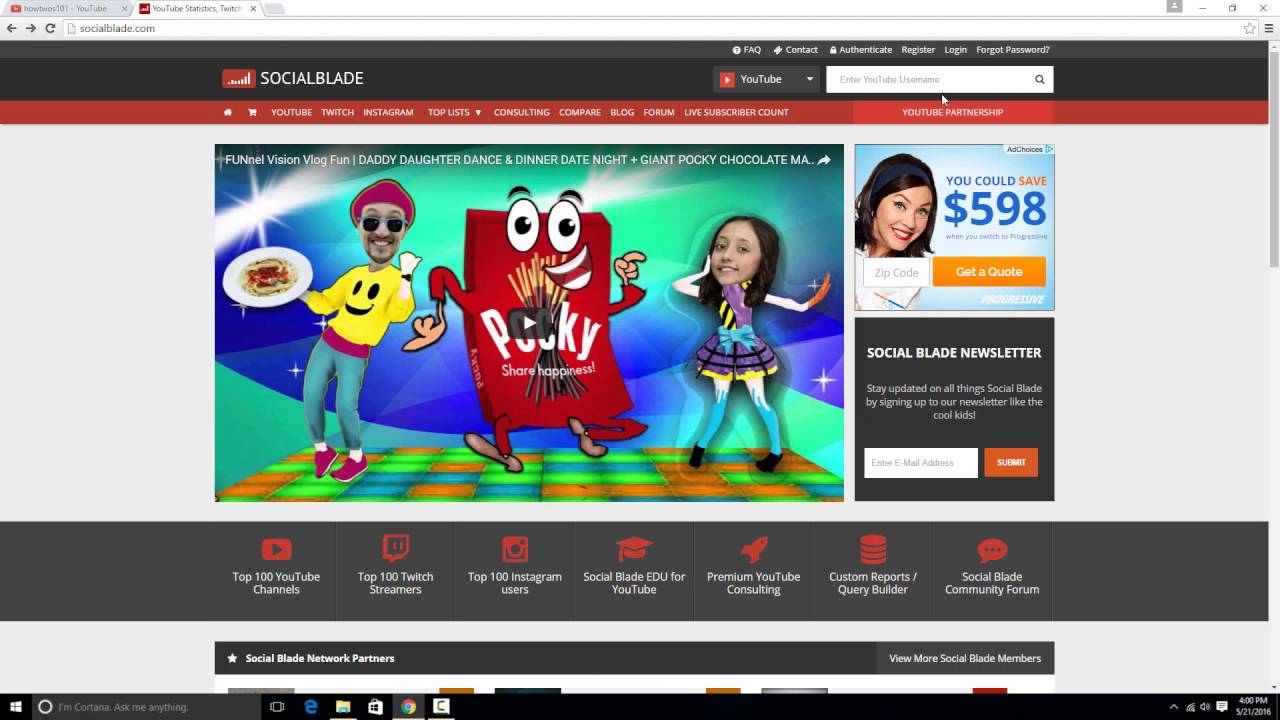Open File Explorer on taskbar

343,707
